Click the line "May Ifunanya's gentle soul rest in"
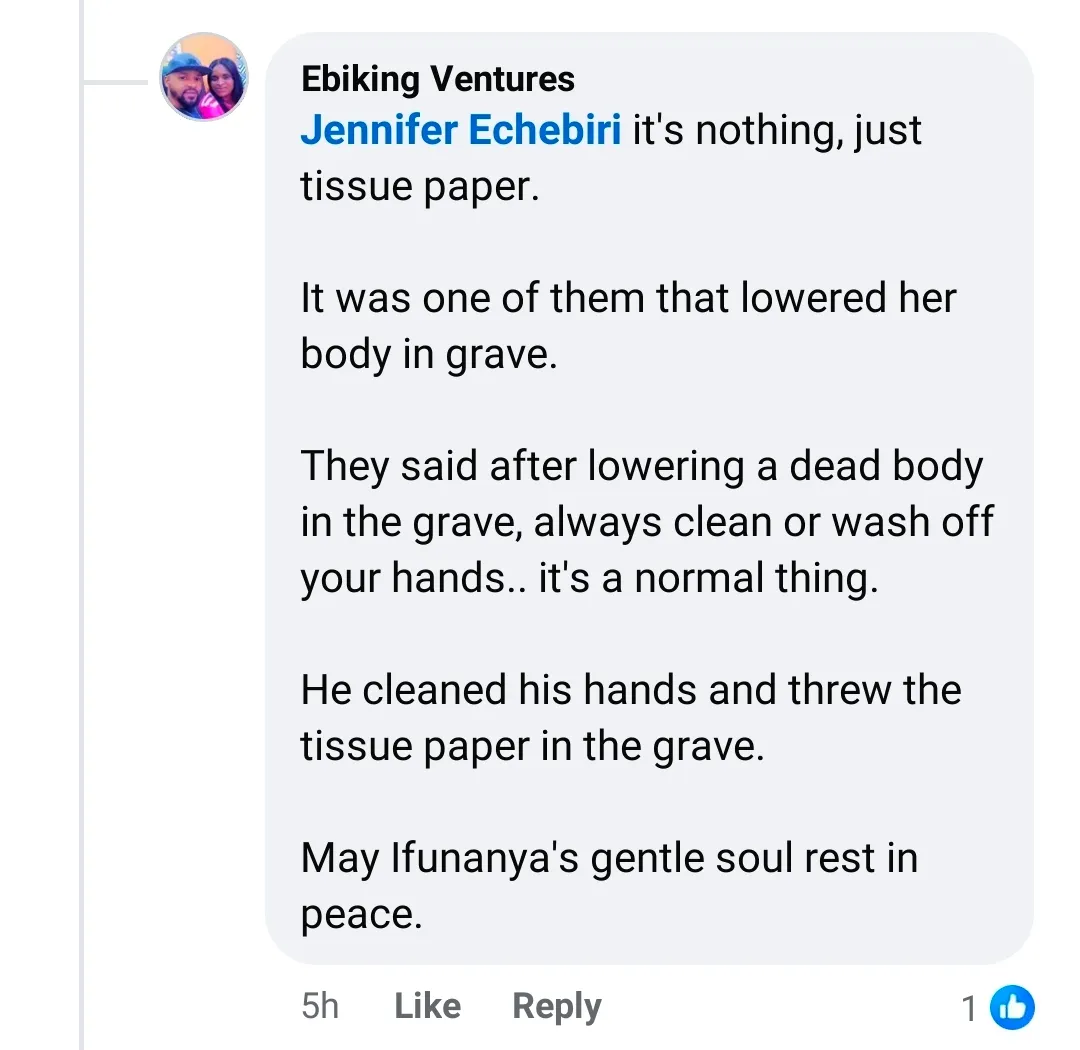The image size is (1080, 1050). (609, 859)
